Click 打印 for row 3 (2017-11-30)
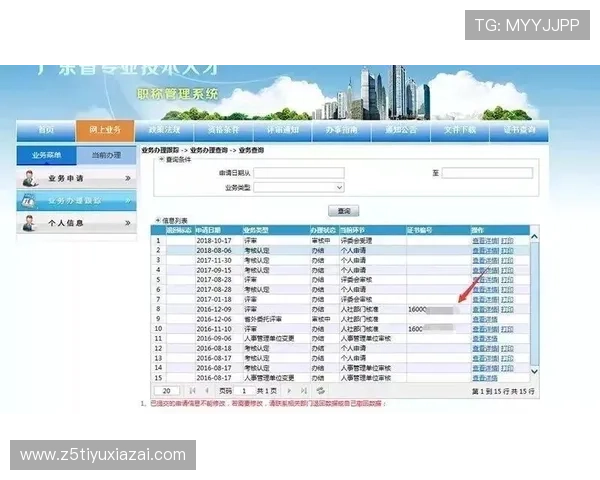The image size is (600, 480). pyautogui.click(x=507, y=261)
